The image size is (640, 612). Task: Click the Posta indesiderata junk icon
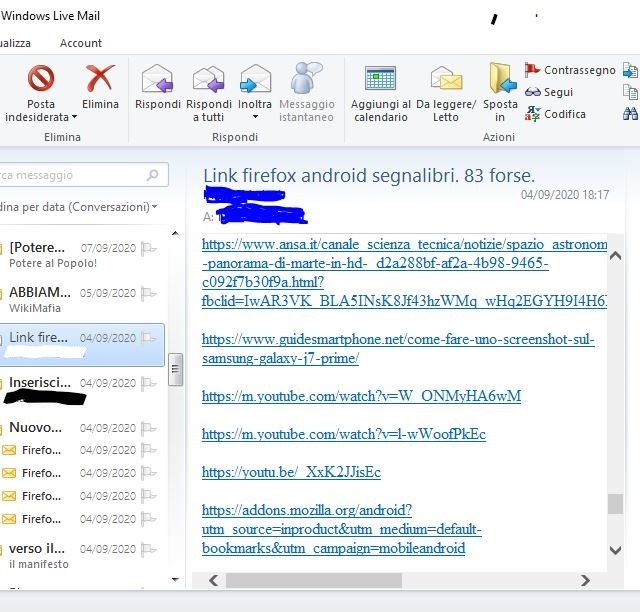coord(41,78)
